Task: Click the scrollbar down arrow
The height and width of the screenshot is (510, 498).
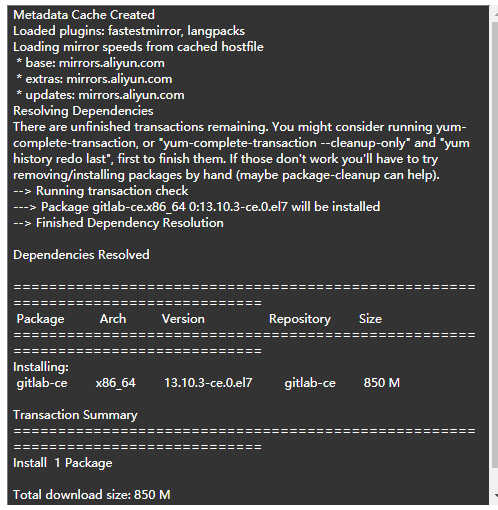Action: 496,495
